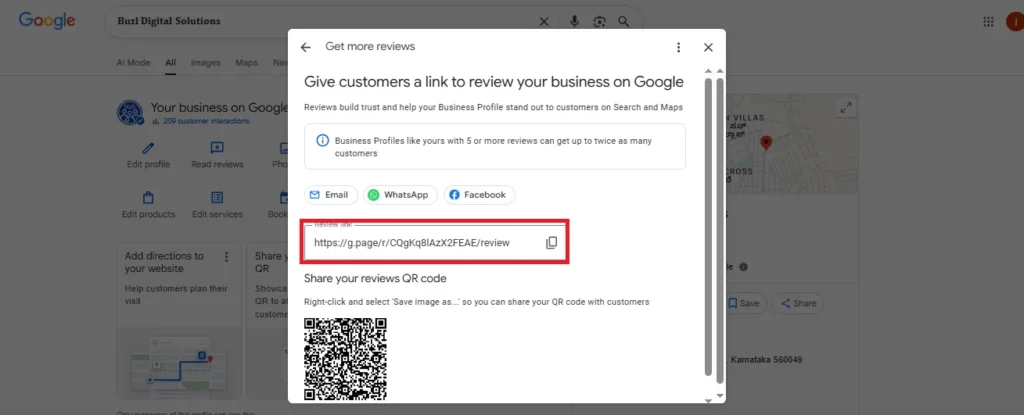The height and width of the screenshot is (415, 1024).
Task: Start voice search with the microphone icon
Action: pyautogui.click(x=575, y=22)
